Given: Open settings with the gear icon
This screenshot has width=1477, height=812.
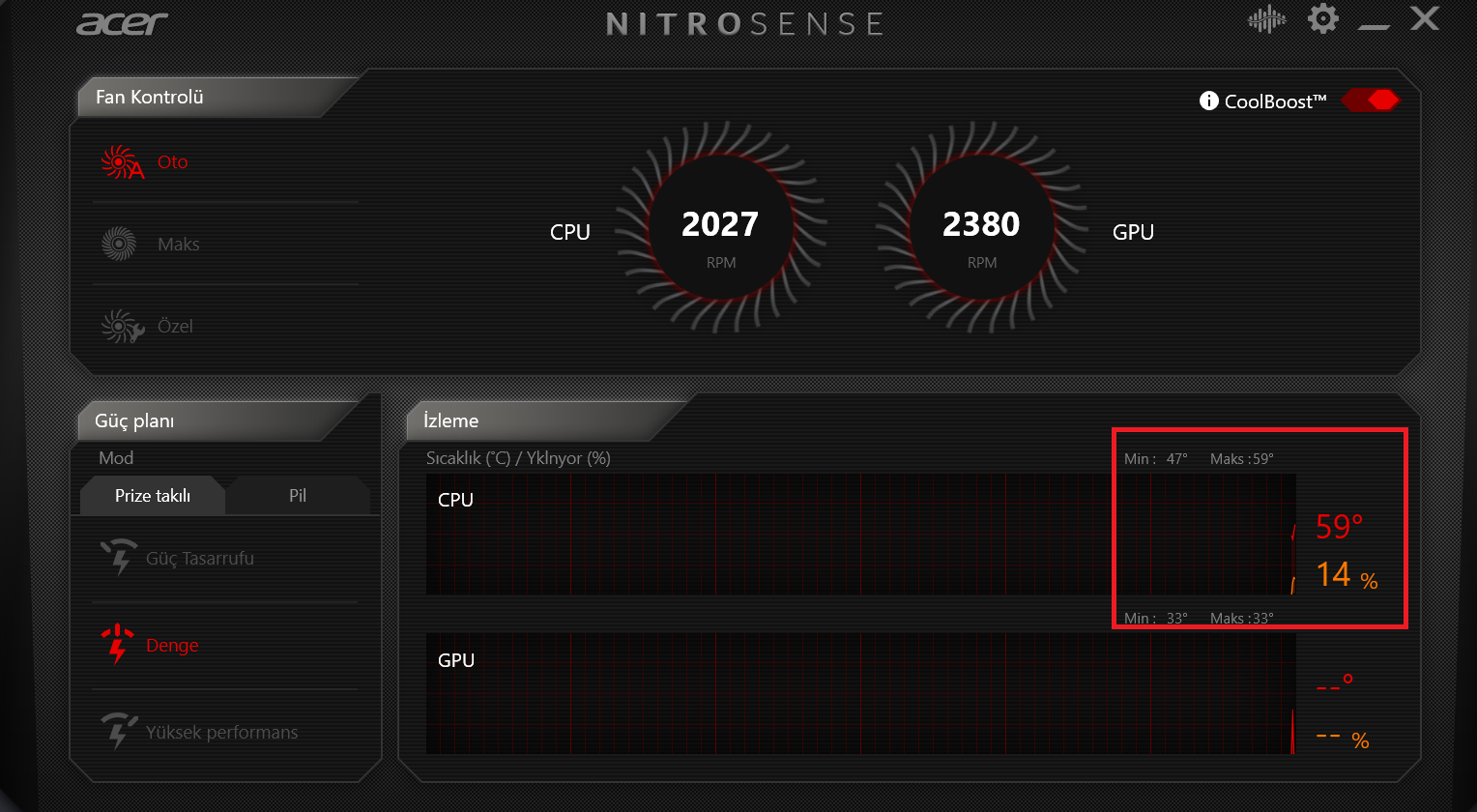Looking at the screenshot, I should coord(1323,18).
